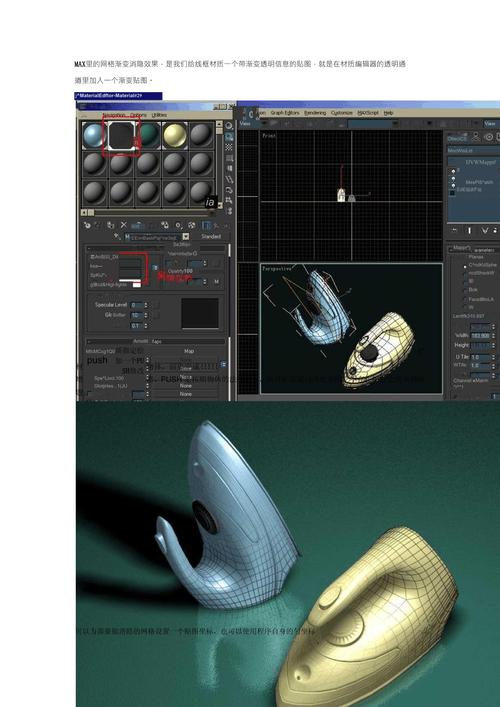Click the Make Preview icon
Viewport: 500px width, 707px height.
pos(229,179)
